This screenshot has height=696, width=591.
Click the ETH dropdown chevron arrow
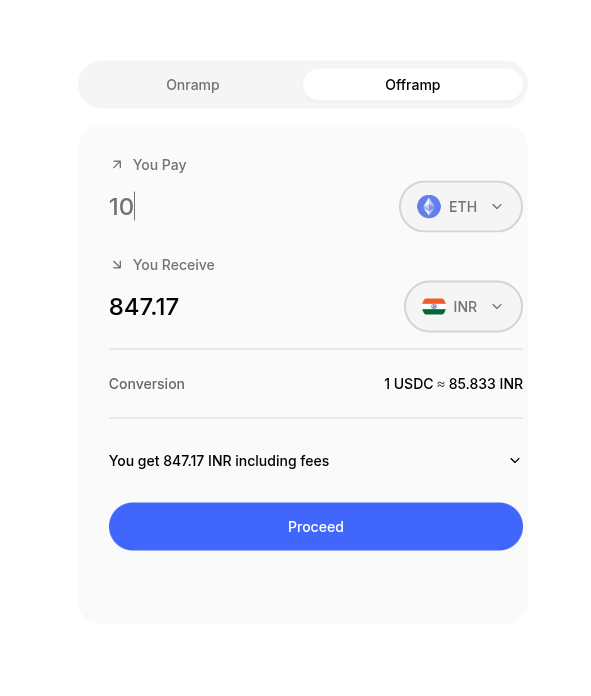[497, 206]
